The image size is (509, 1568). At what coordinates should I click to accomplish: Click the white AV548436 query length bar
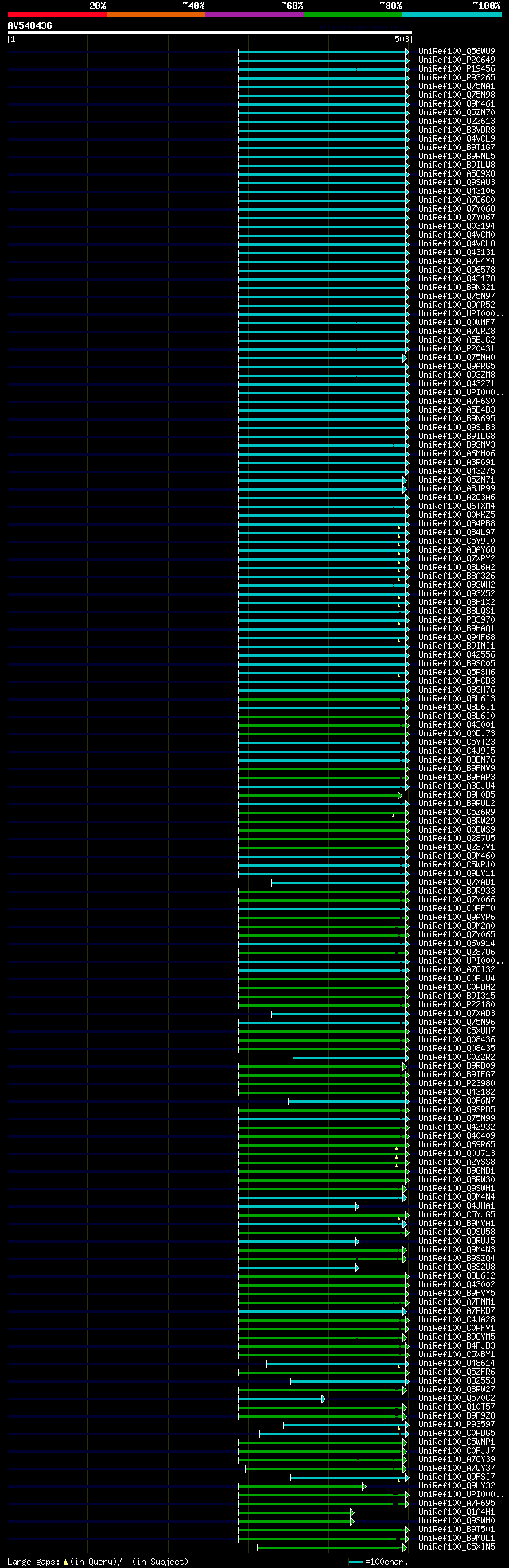209,33
